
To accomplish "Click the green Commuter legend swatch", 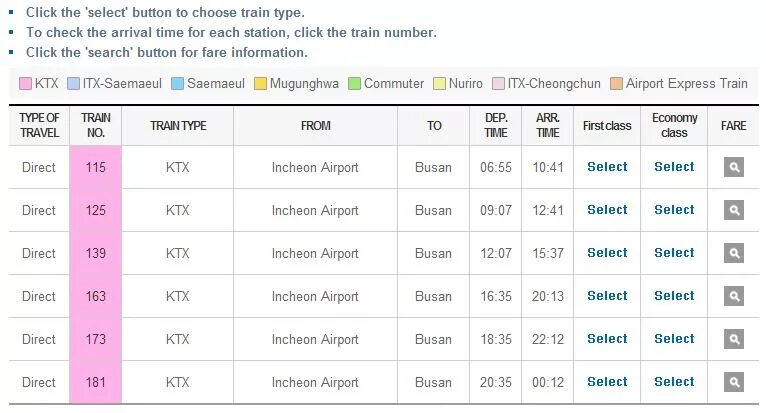I will click(354, 84).
